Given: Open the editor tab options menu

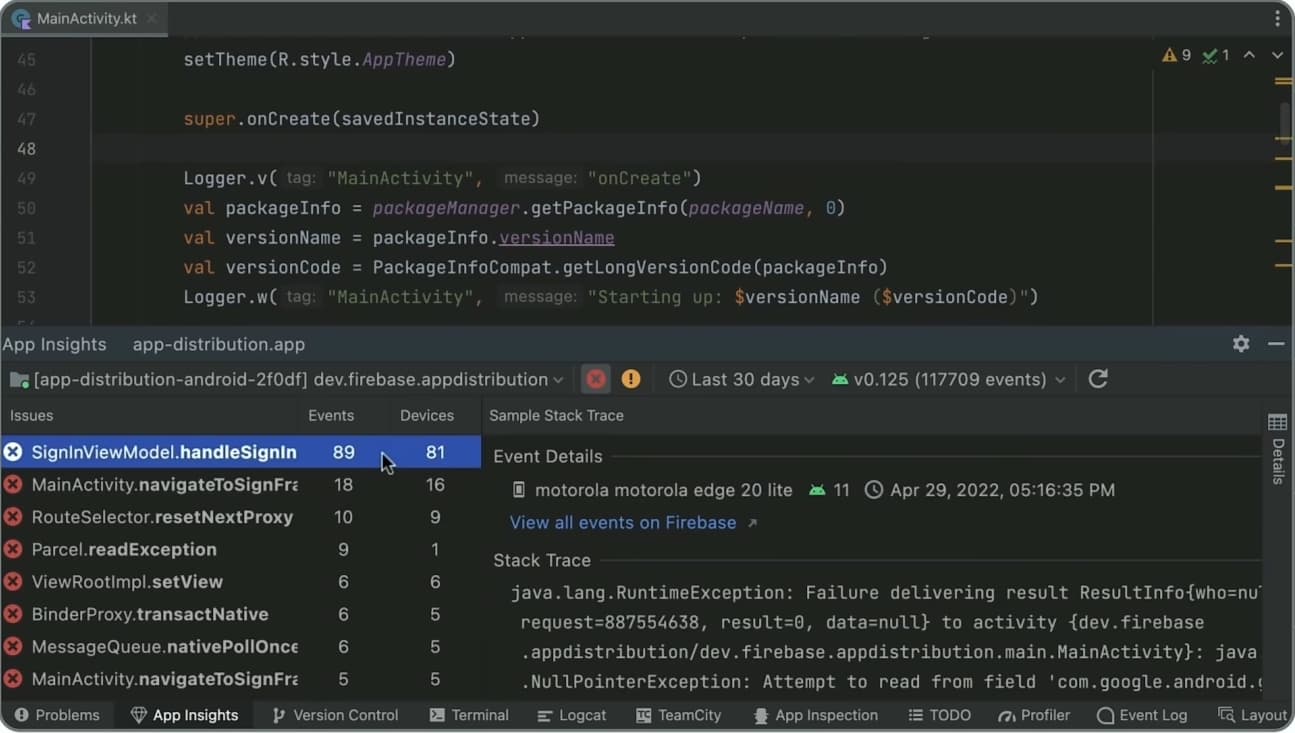Looking at the screenshot, I should (x=1277, y=19).
